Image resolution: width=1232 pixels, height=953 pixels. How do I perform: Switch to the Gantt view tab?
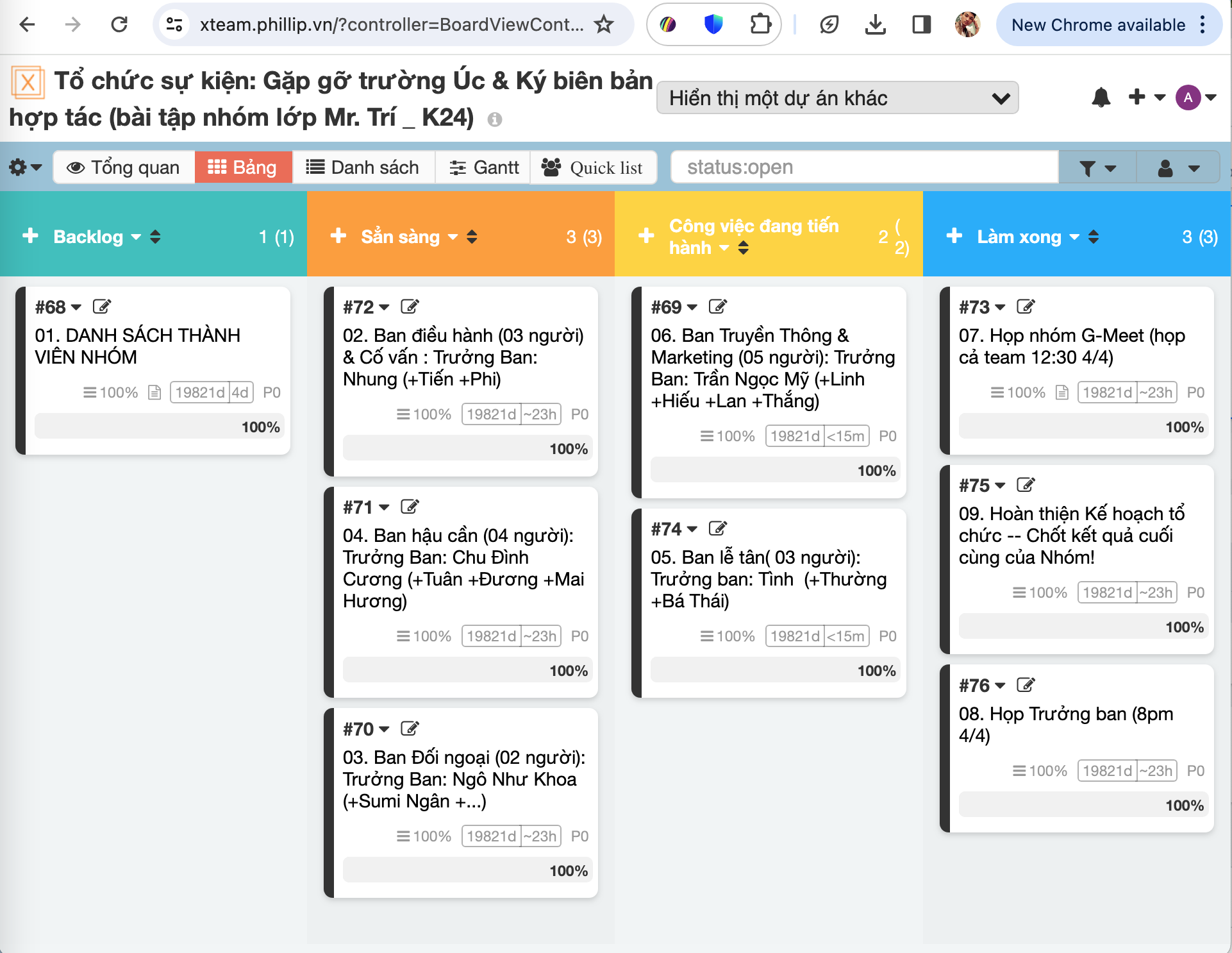483,167
